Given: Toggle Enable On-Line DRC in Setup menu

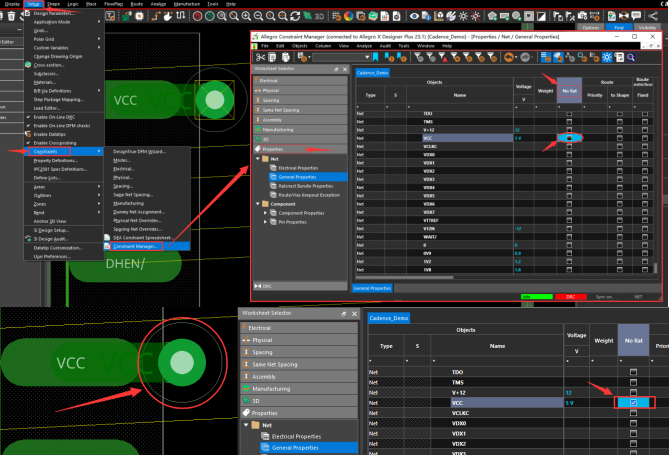Looking at the screenshot, I should click(x=53, y=117).
